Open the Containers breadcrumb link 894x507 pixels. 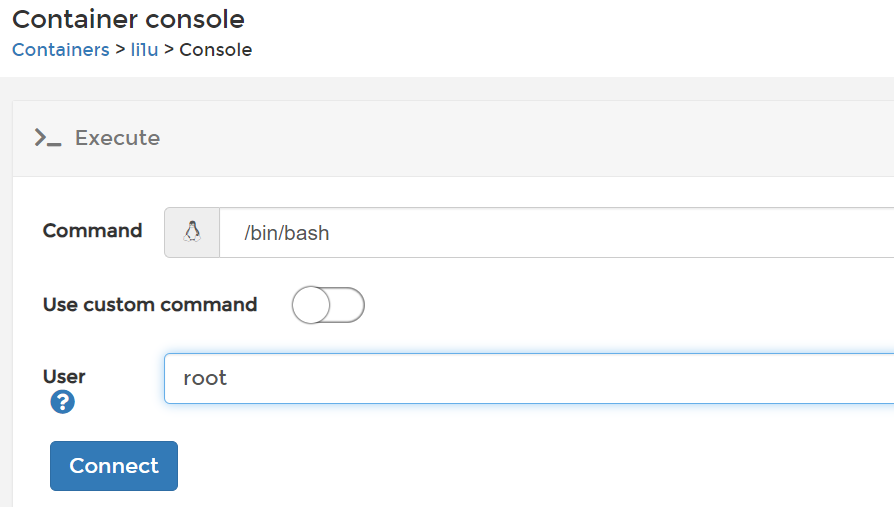pyautogui.click(x=60, y=49)
